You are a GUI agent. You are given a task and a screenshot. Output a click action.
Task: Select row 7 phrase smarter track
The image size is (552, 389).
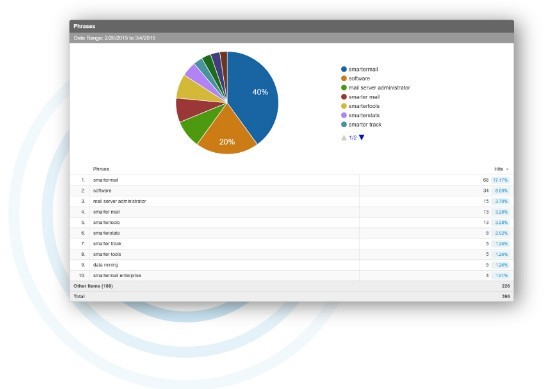107,244
